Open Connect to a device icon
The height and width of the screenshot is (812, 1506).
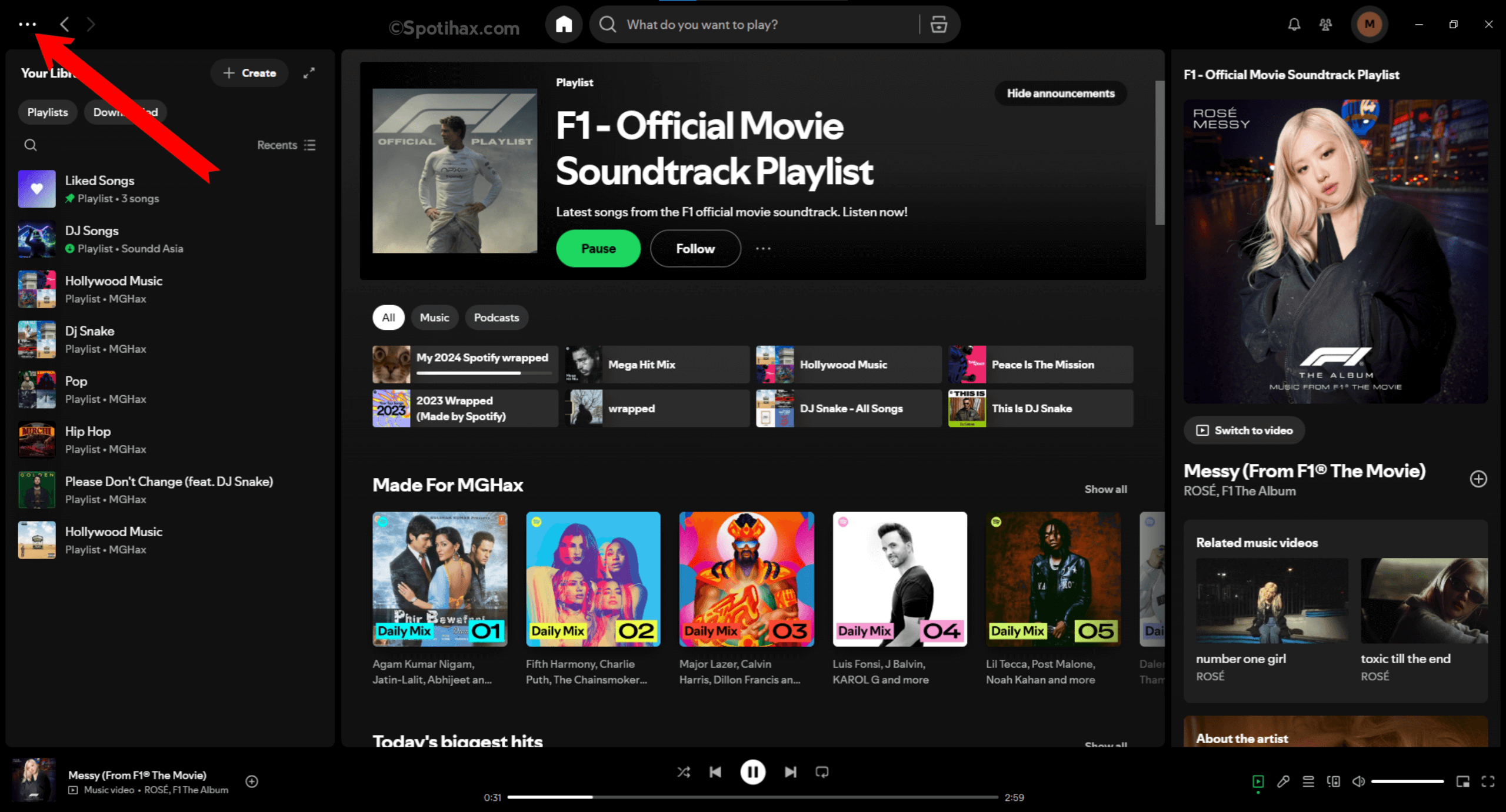tap(1334, 781)
